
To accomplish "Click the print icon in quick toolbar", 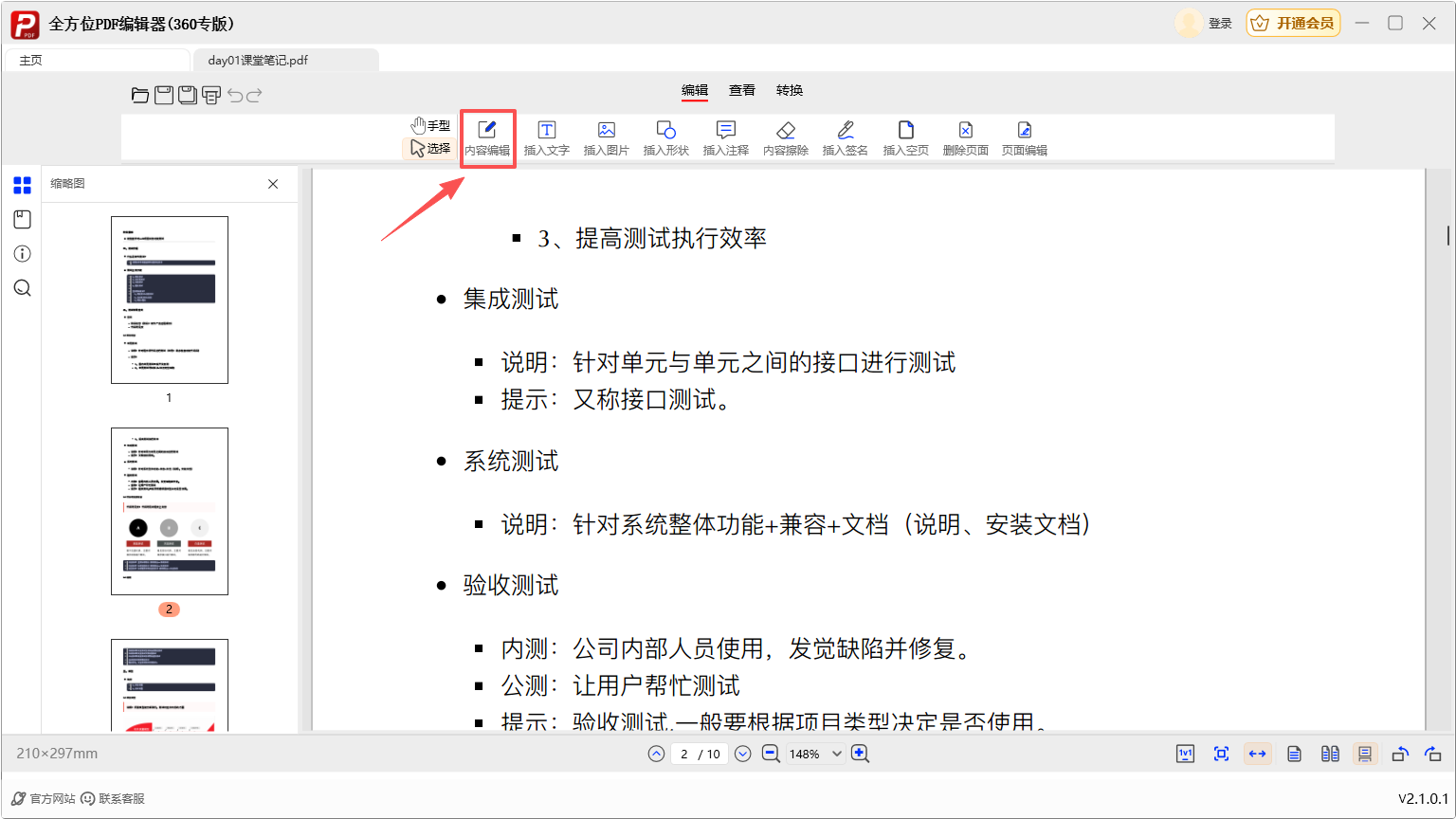I will tap(210, 95).
